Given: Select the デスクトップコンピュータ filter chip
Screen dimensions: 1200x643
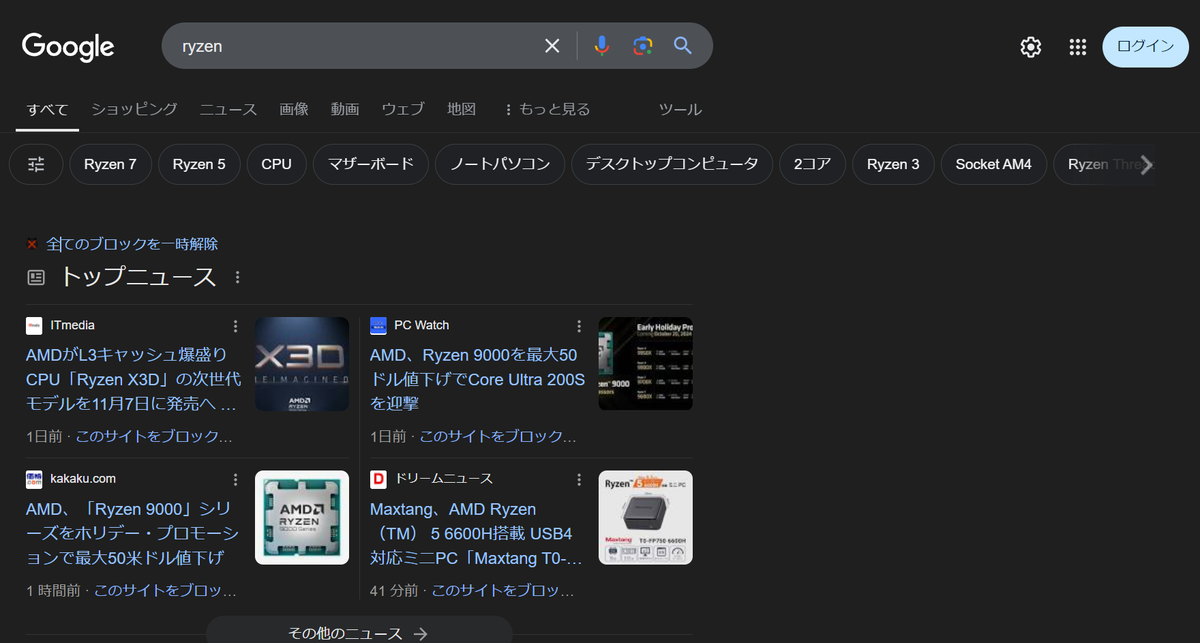Looking at the screenshot, I should click(672, 164).
